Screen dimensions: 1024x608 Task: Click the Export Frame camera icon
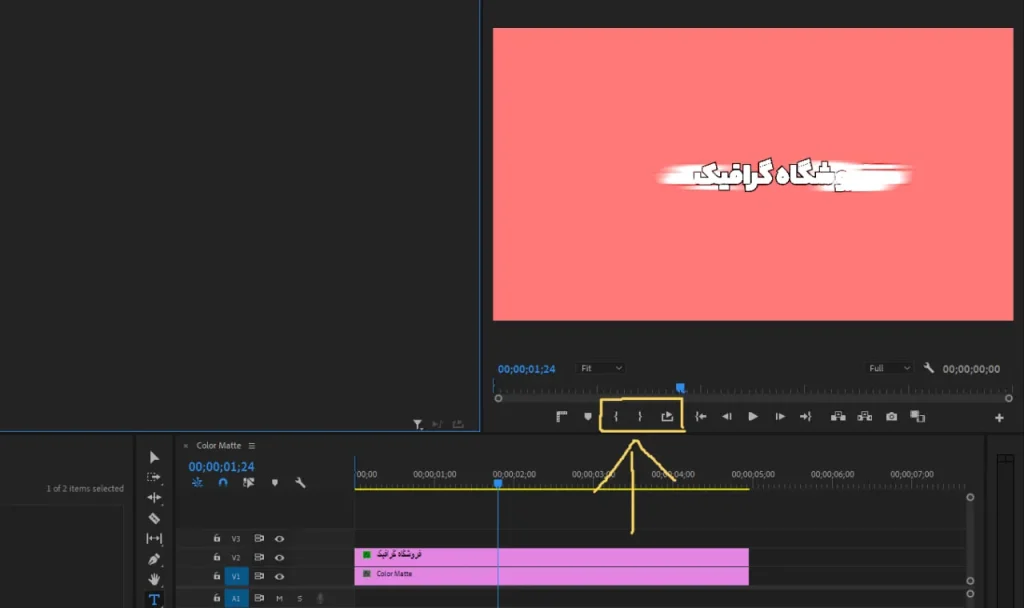(891, 417)
